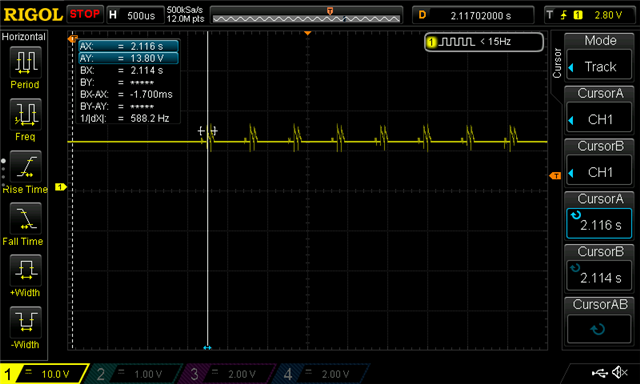Viewport: 640px width, 384px height.
Task: Select the Freq measurement icon
Action: pyautogui.click(x=25, y=114)
